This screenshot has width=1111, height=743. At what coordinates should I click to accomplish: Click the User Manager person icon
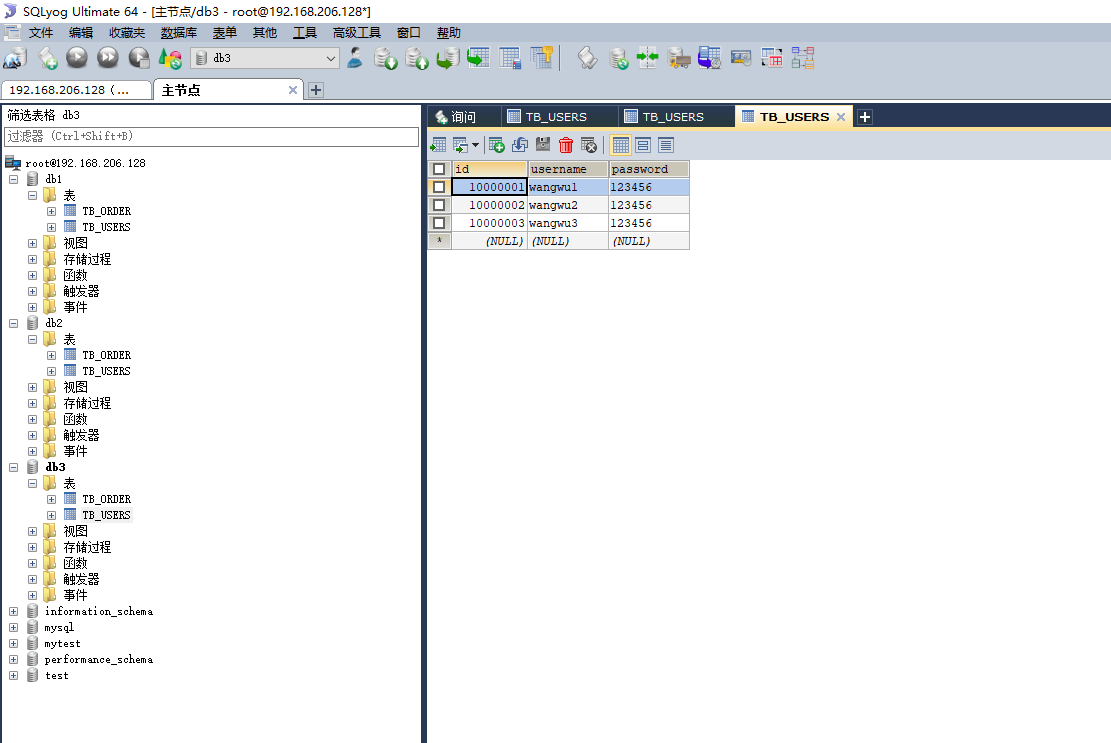(x=355, y=58)
